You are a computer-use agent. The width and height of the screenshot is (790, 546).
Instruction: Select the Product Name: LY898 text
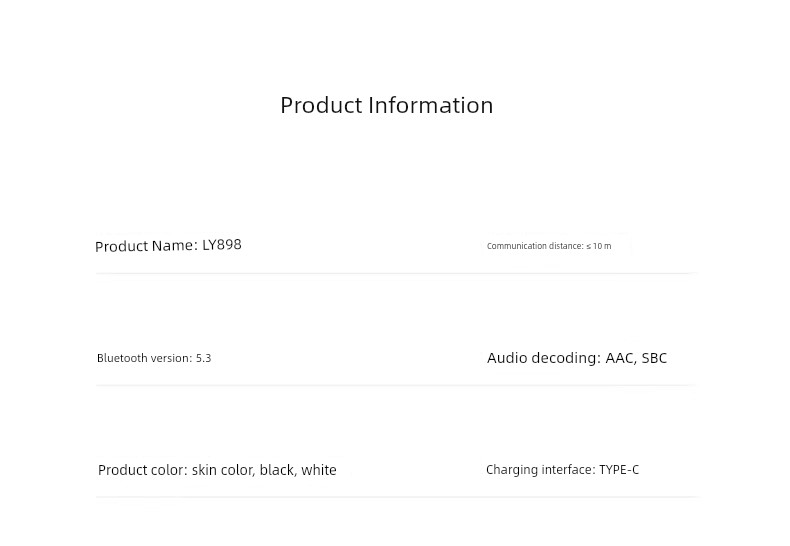pos(168,246)
